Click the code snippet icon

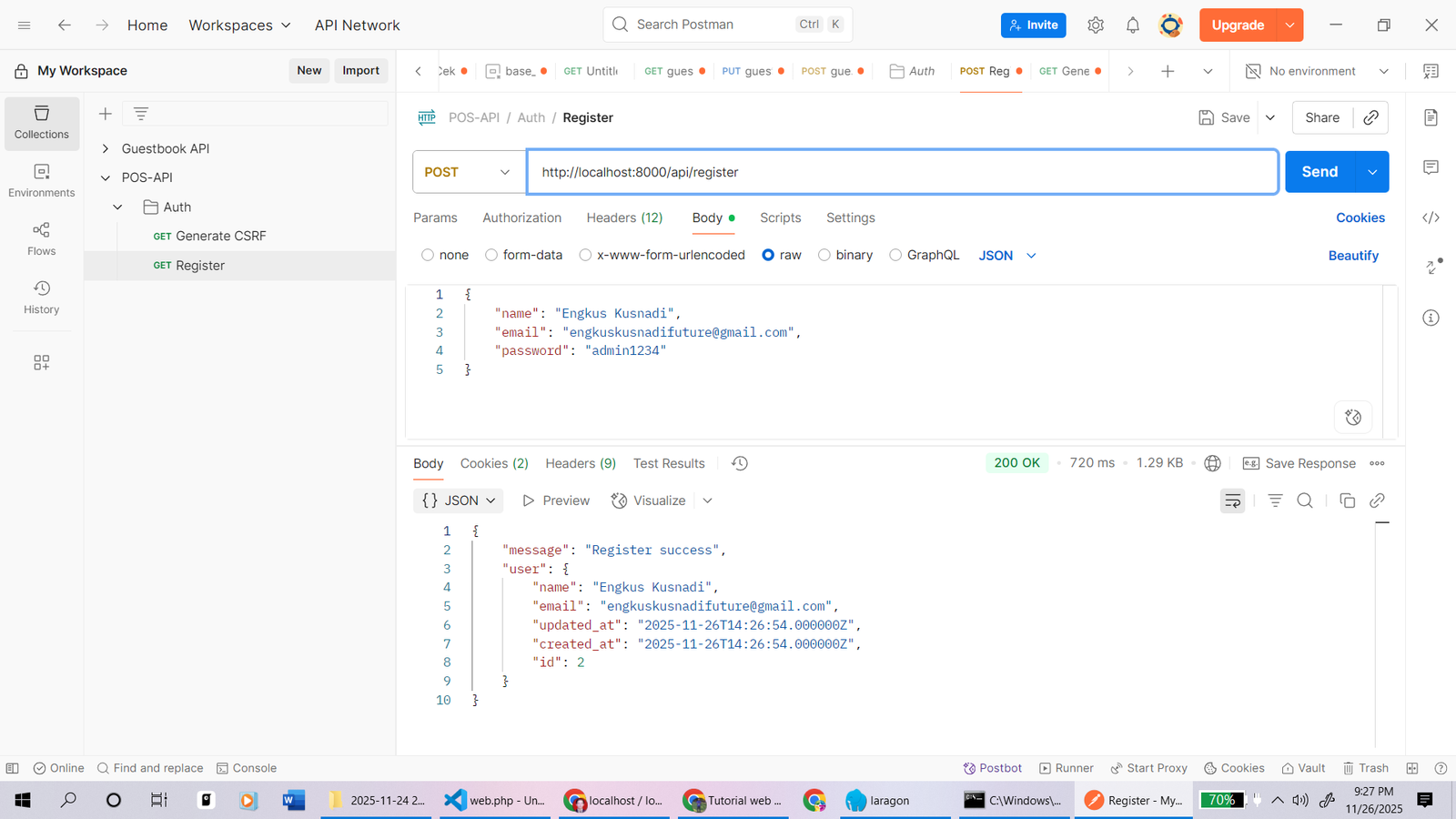1431,217
